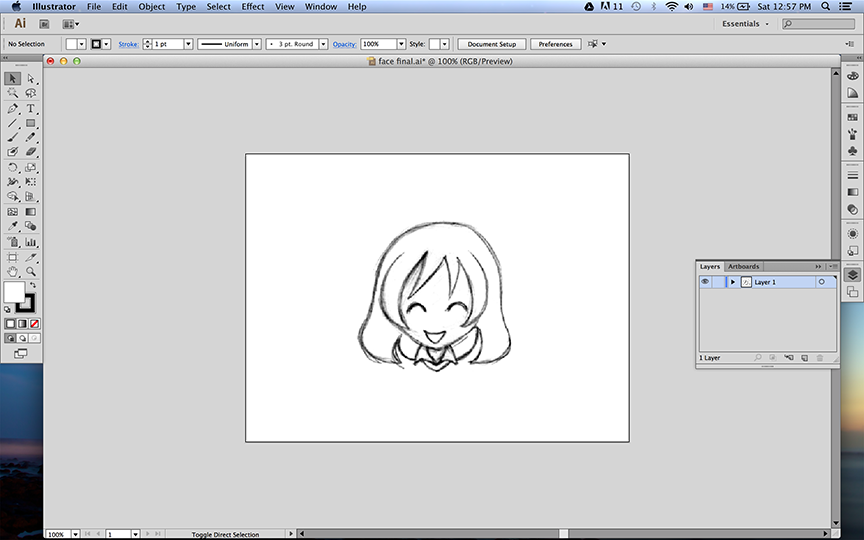Image resolution: width=864 pixels, height=540 pixels.
Task: Swap fill and stroke colors arrow
Action: pos(33,285)
